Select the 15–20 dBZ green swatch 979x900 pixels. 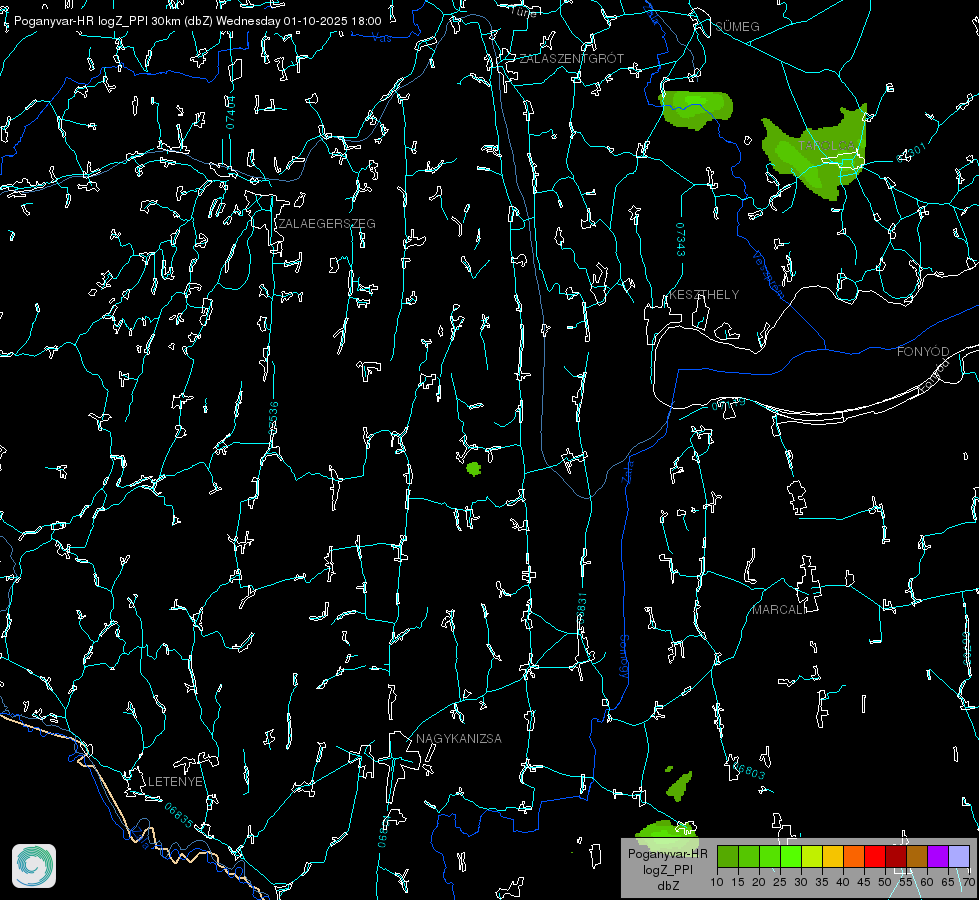[x=749, y=856]
